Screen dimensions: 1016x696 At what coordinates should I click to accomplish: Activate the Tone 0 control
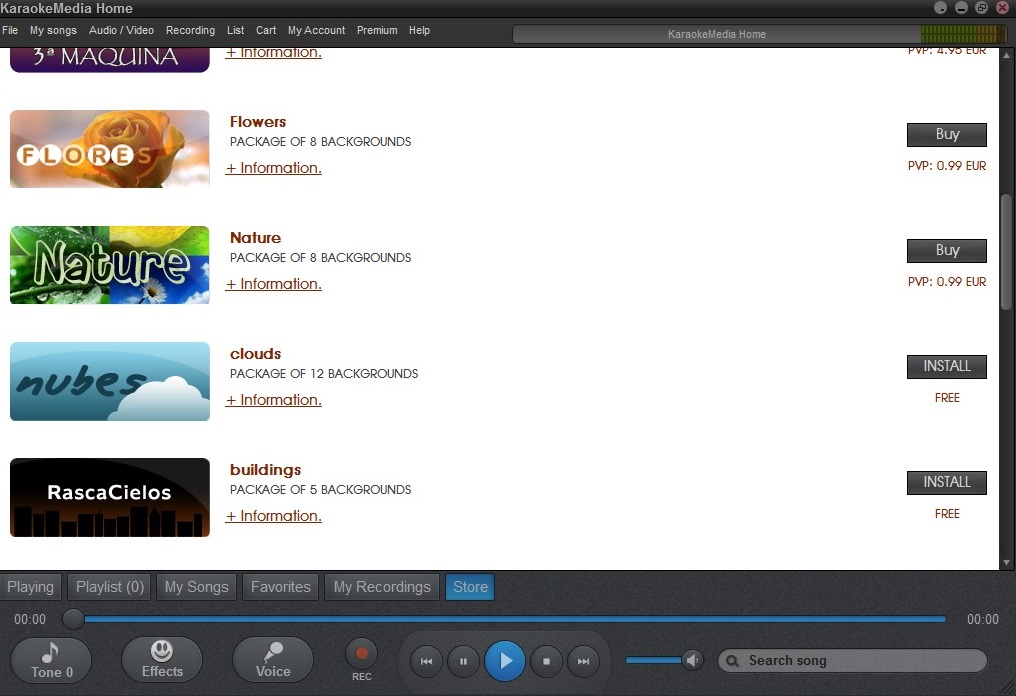50,659
